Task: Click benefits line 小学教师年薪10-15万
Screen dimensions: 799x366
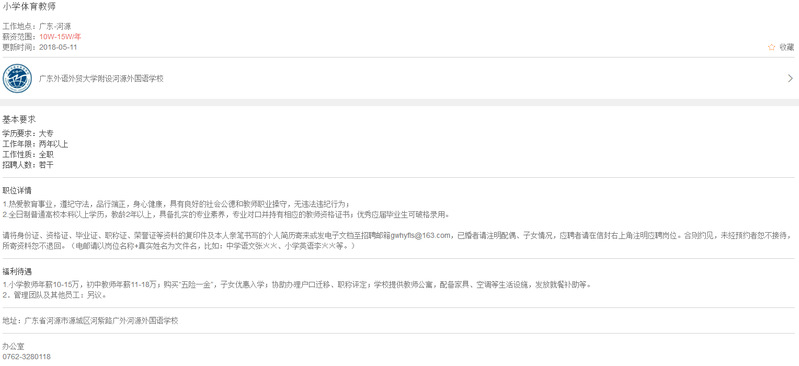Action: [297, 284]
